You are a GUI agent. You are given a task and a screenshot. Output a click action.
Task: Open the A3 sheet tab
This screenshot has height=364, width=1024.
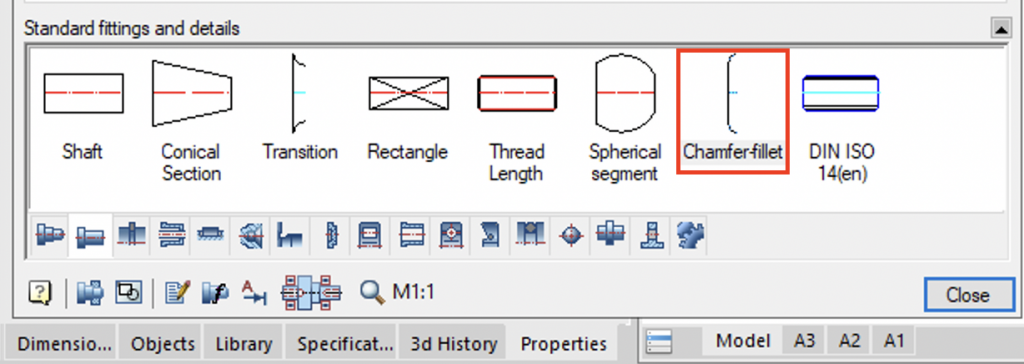805,341
